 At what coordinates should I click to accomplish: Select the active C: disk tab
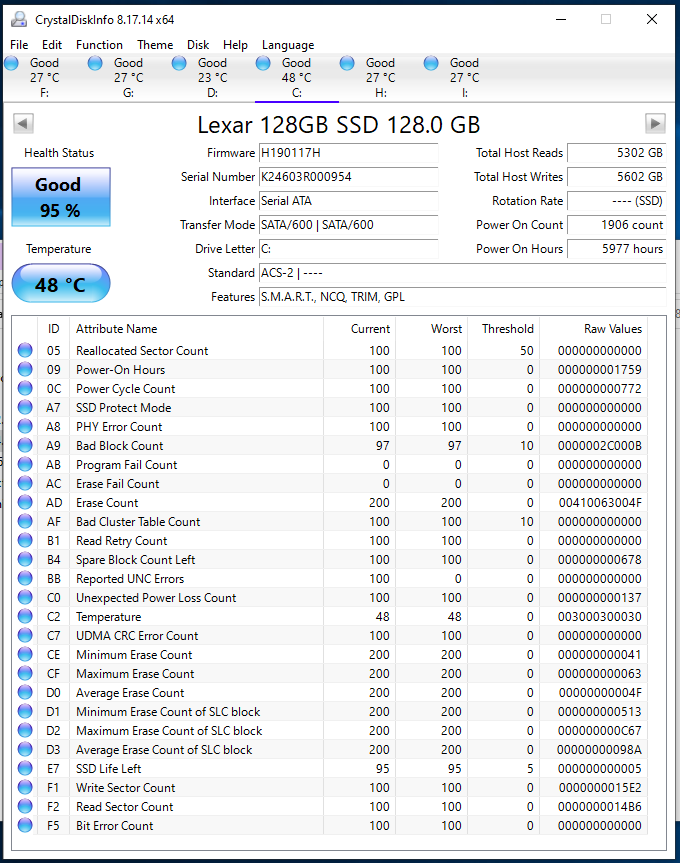point(297,78)
